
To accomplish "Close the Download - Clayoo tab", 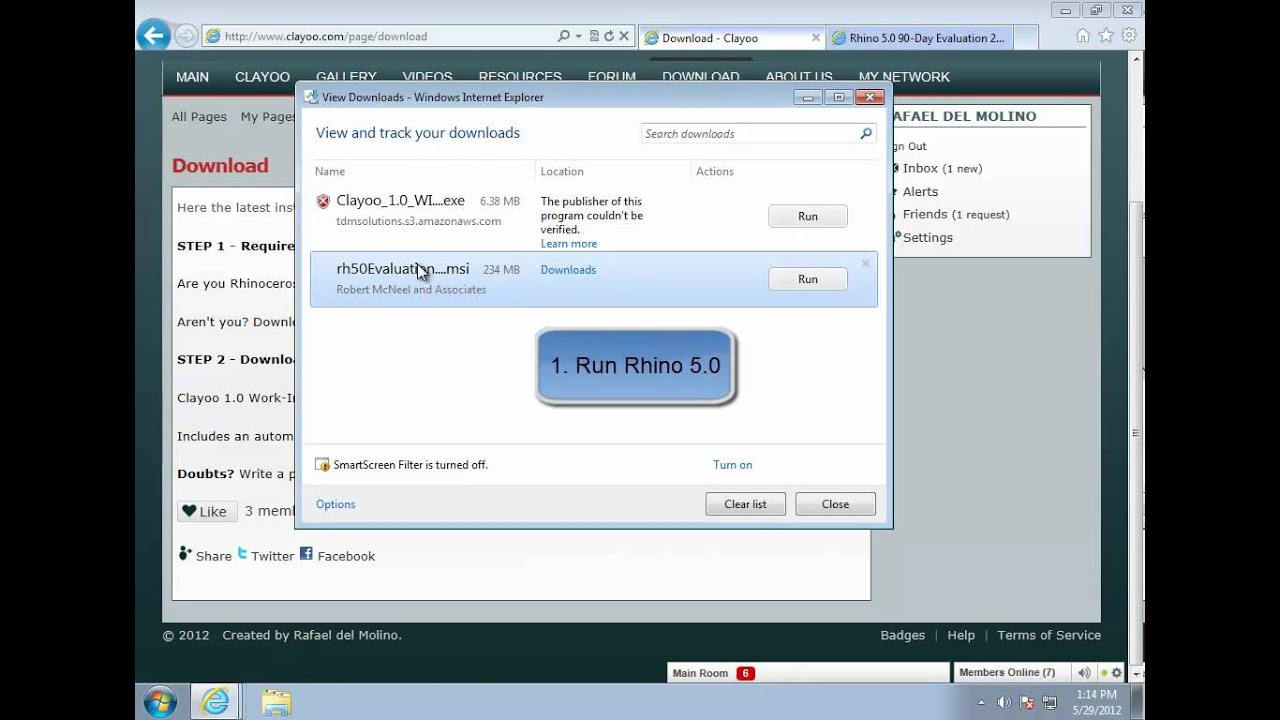I will (816, 38).
